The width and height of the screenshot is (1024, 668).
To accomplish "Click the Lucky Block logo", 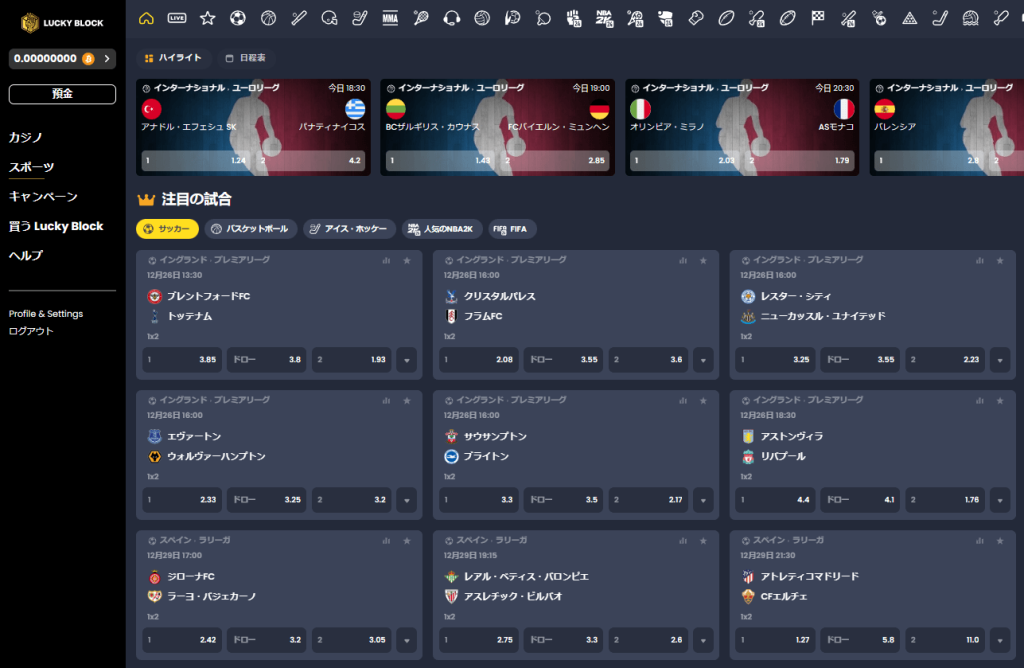I will 62,23.
